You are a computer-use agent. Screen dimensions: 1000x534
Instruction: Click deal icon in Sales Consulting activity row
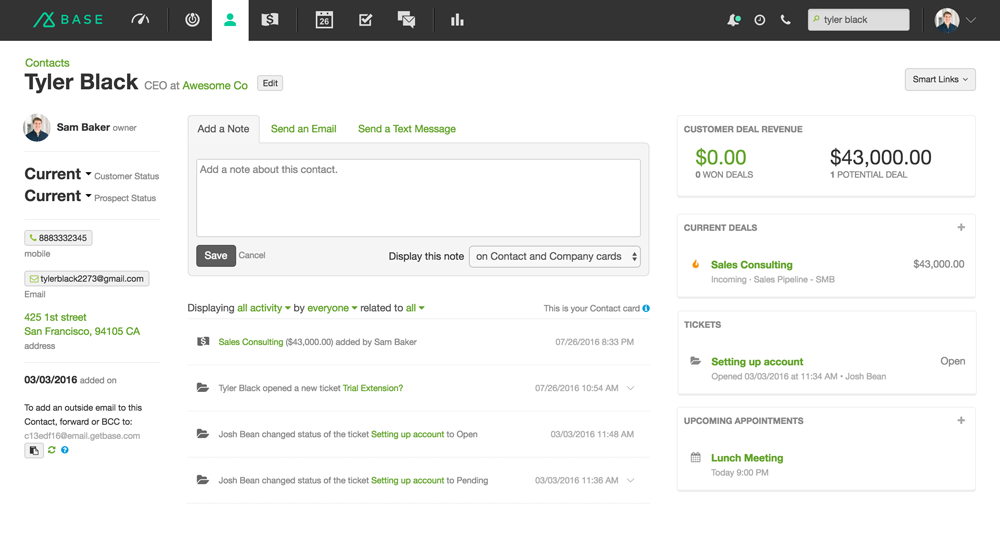pyautogui.click(x=203, y=341)
